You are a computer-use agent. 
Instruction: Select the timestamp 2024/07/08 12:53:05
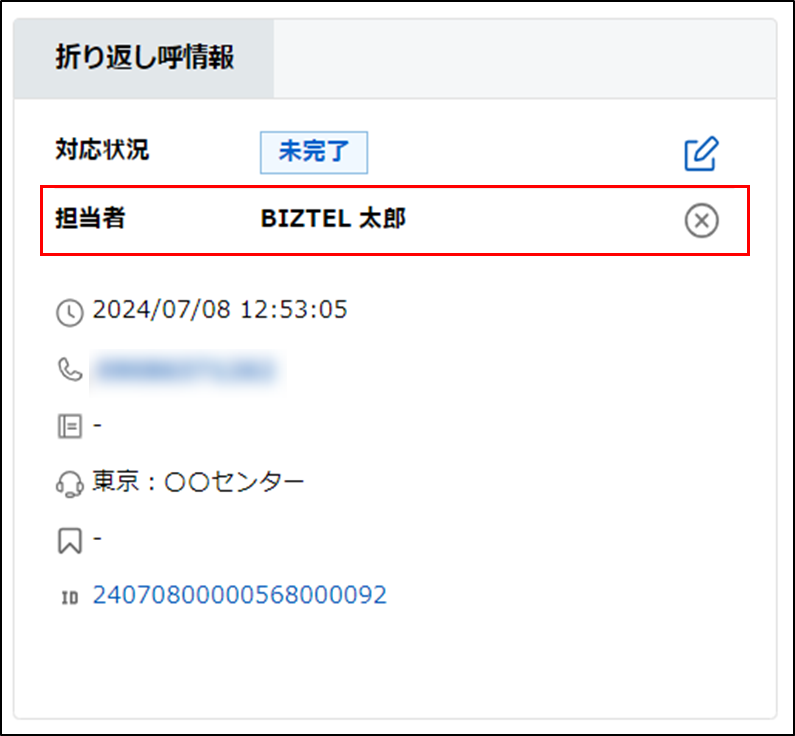pyautogui.click(x=220, y=310)
